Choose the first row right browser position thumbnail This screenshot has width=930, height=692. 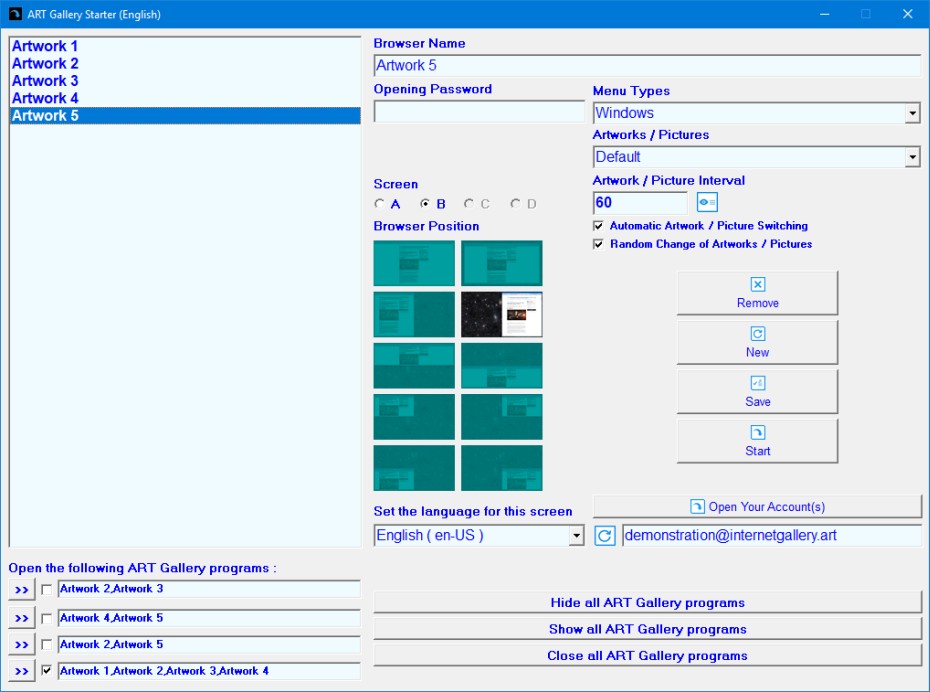pos(502,263)
